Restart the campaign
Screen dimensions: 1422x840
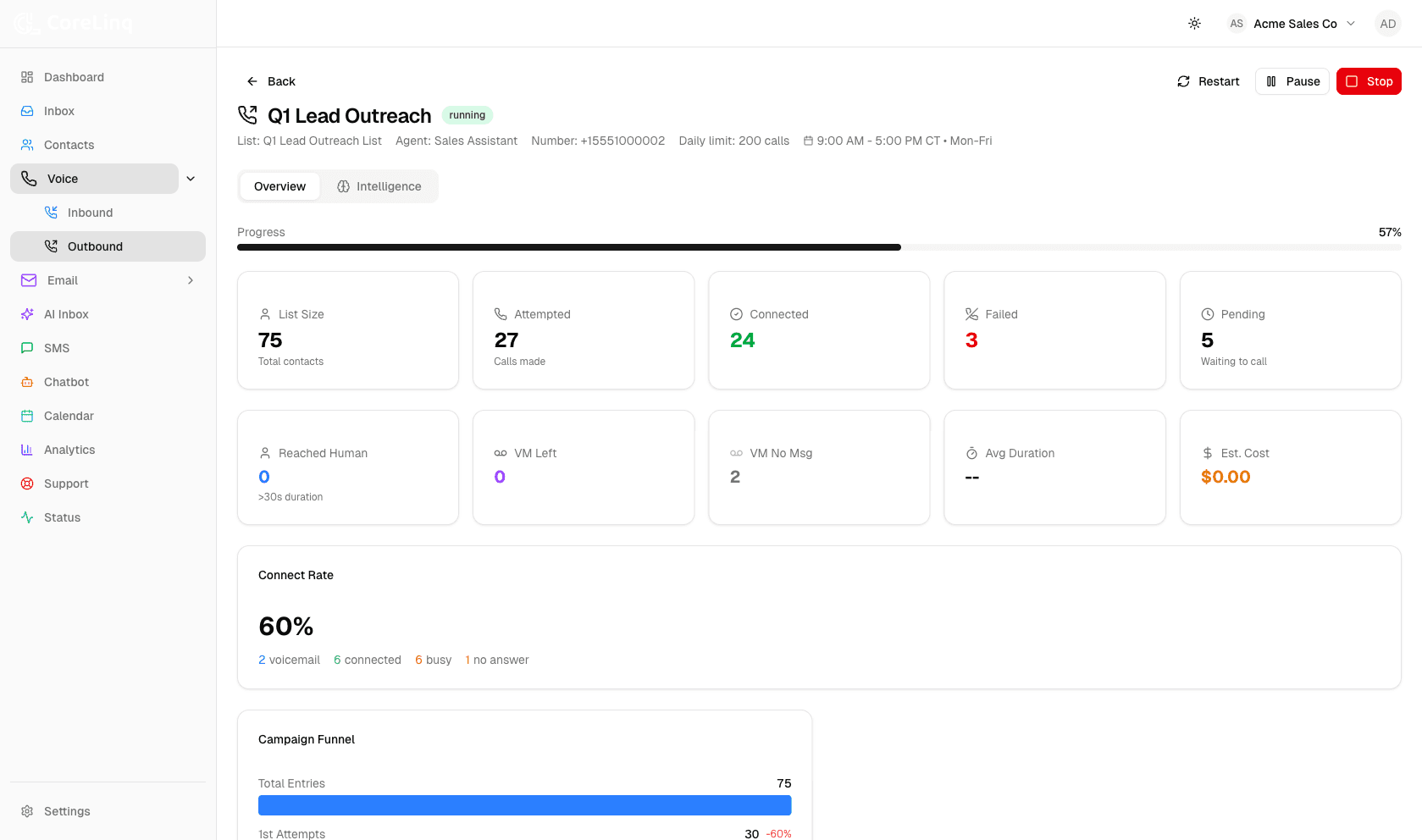1208,81
